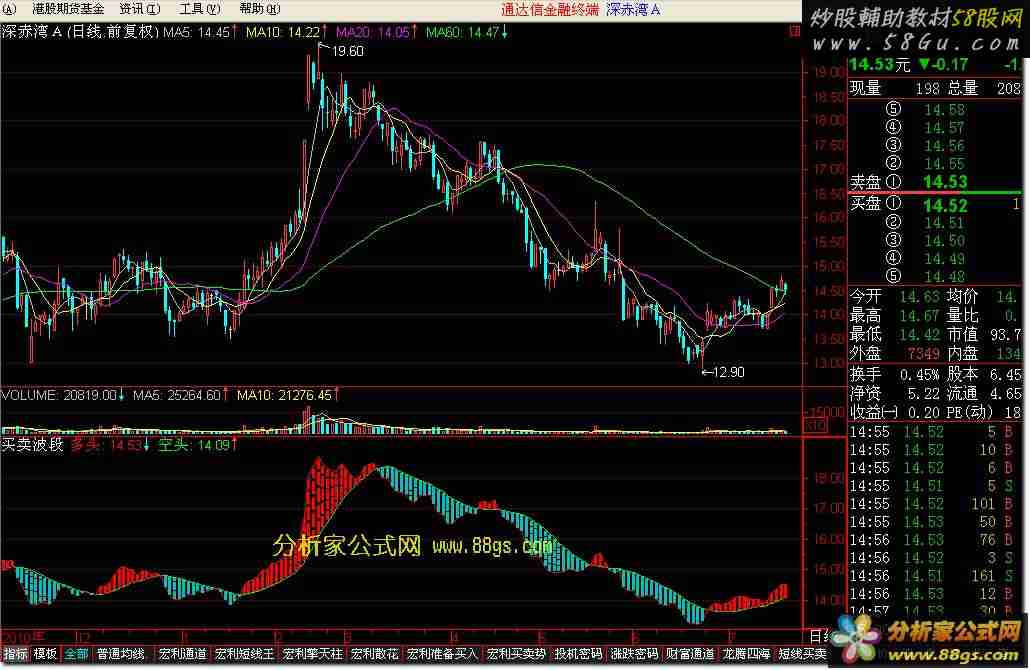The height and width of the screenshot is (670, 1030).
Task: Open the 资讯(I) menu
Action: (140, 9)
